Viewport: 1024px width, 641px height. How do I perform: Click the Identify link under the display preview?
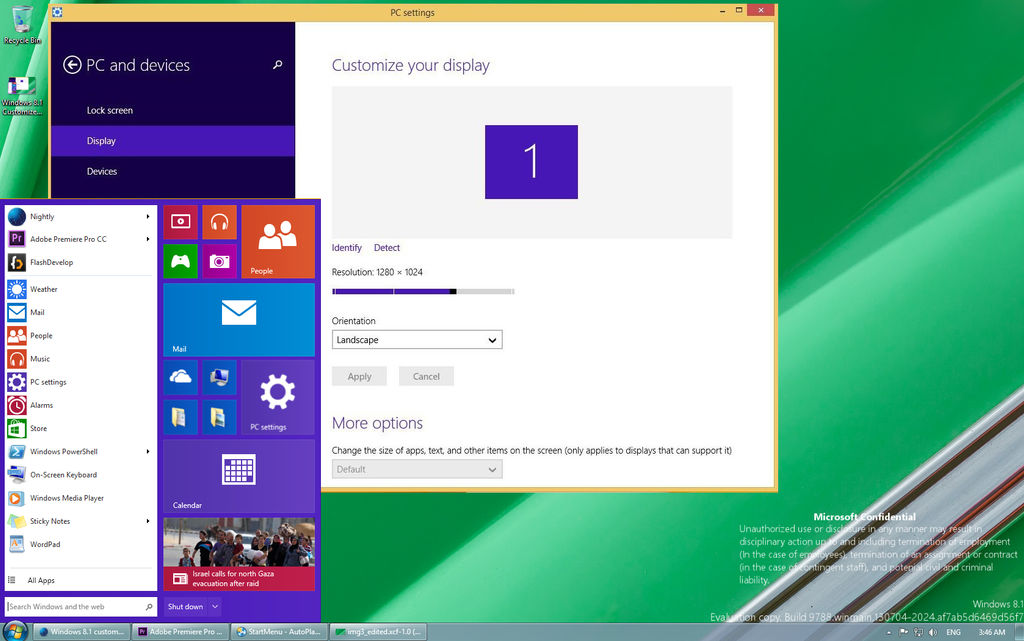click(x=347, y=247)
